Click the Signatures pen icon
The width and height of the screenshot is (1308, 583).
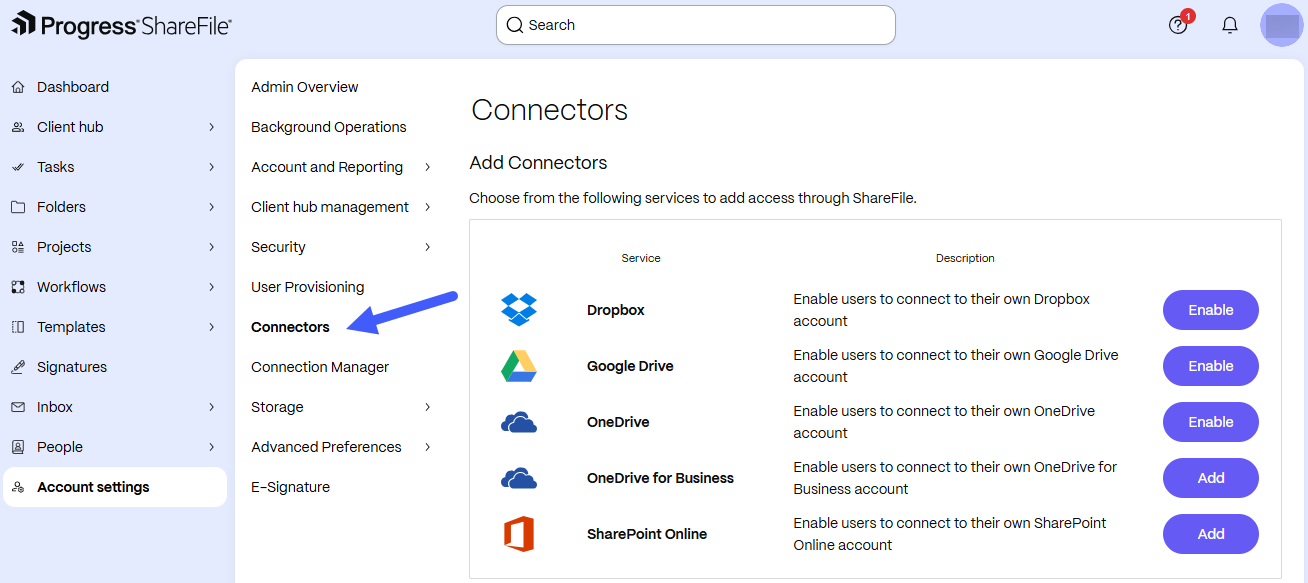(18, 367)
